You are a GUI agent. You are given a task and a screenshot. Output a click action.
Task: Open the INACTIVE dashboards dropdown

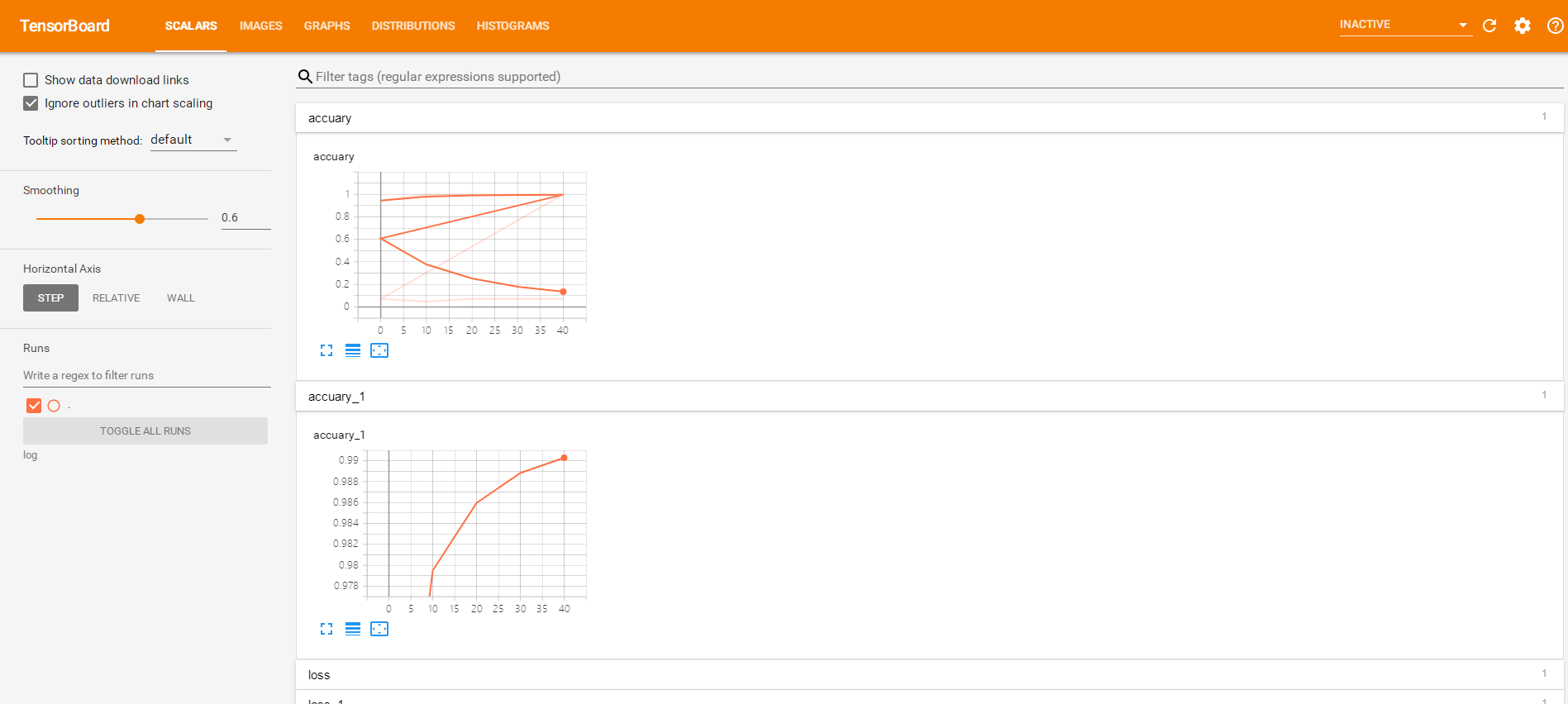(1404, 25)
